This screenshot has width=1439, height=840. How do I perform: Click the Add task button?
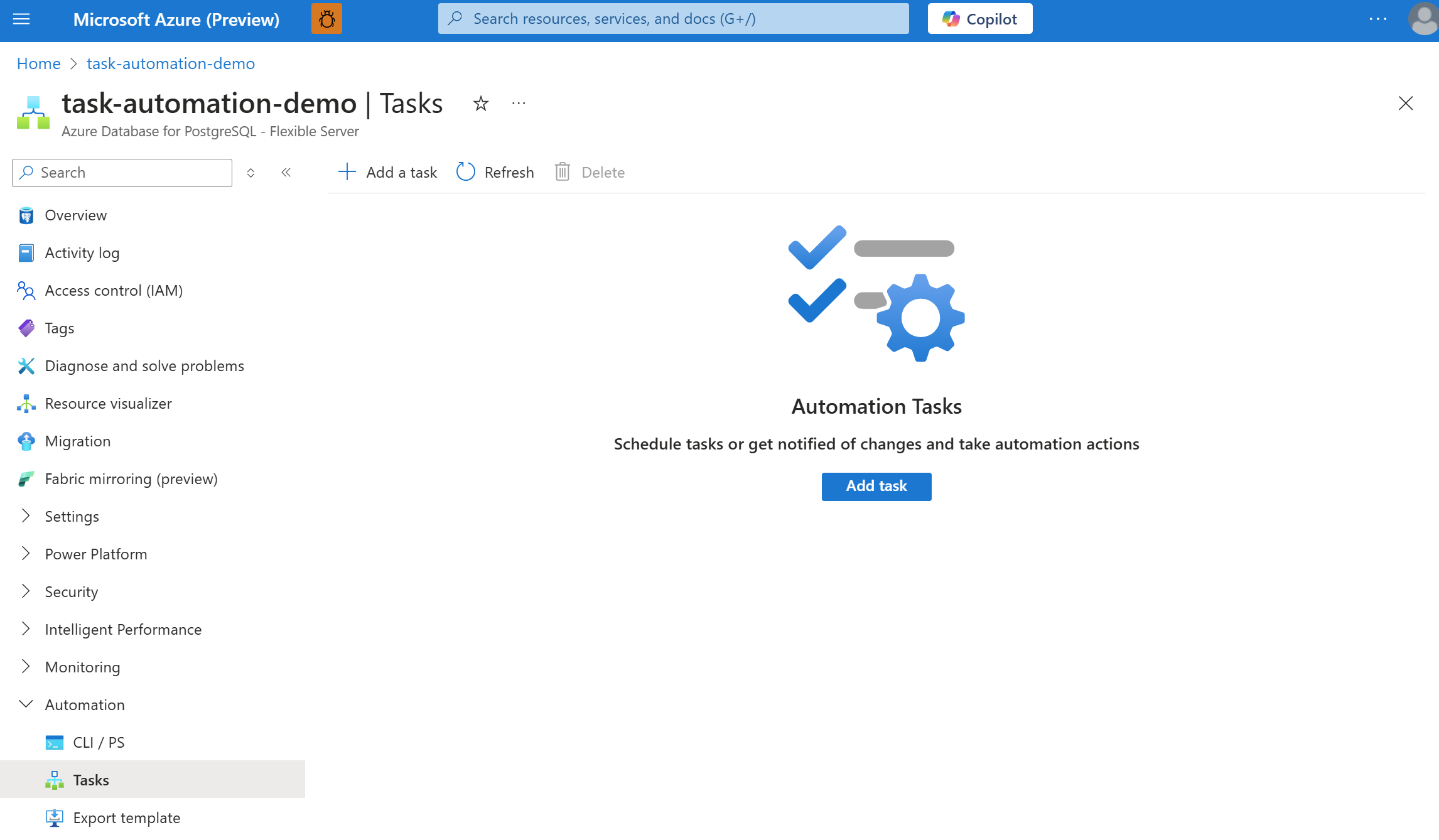point(876,486)
